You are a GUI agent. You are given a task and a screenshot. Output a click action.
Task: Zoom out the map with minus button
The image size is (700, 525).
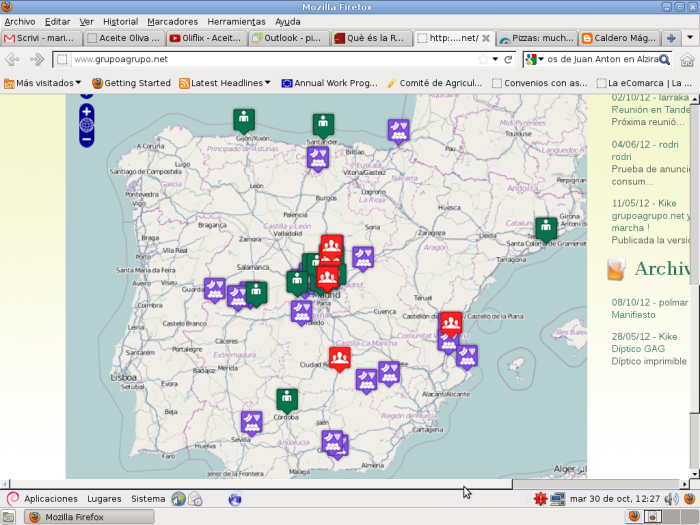click(x=87, y=139)
